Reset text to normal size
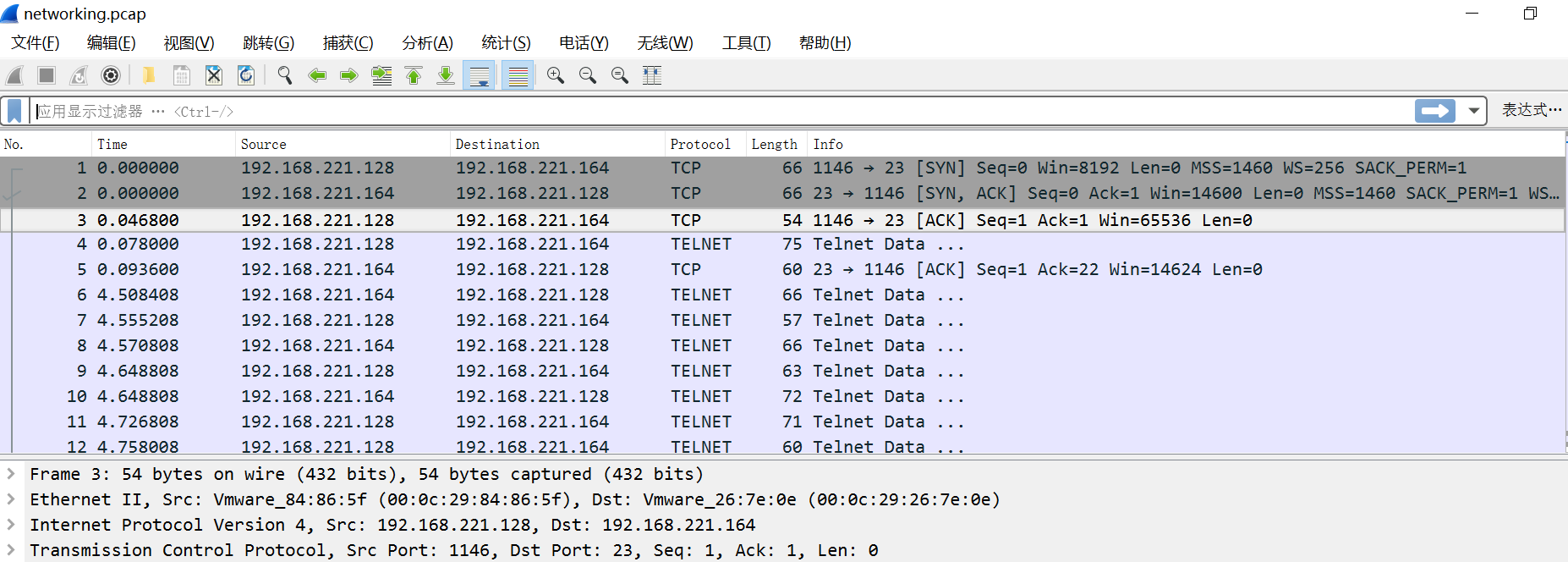 coord(620,76)
